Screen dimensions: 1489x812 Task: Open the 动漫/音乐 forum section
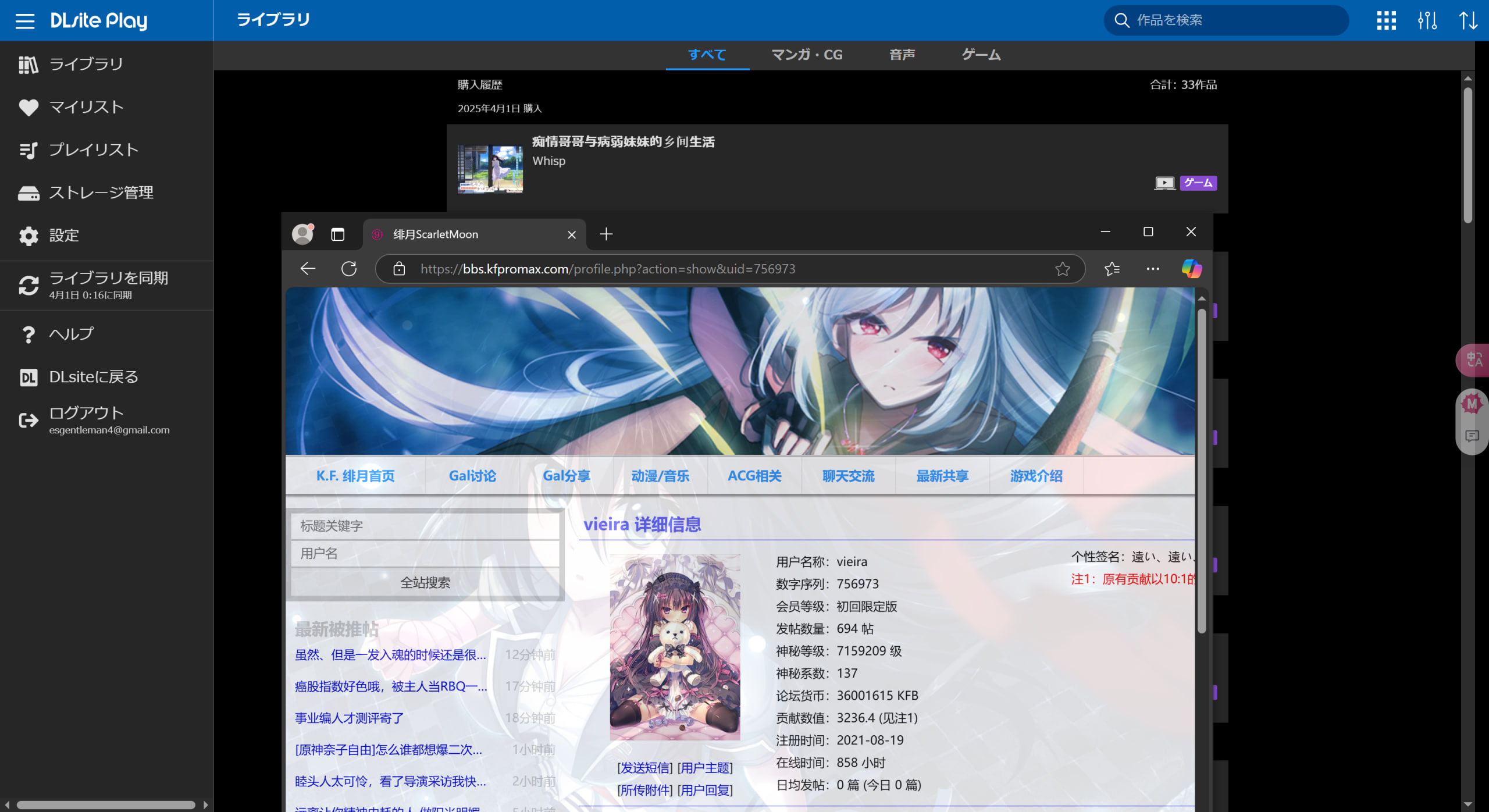click(x=661, y=476)
